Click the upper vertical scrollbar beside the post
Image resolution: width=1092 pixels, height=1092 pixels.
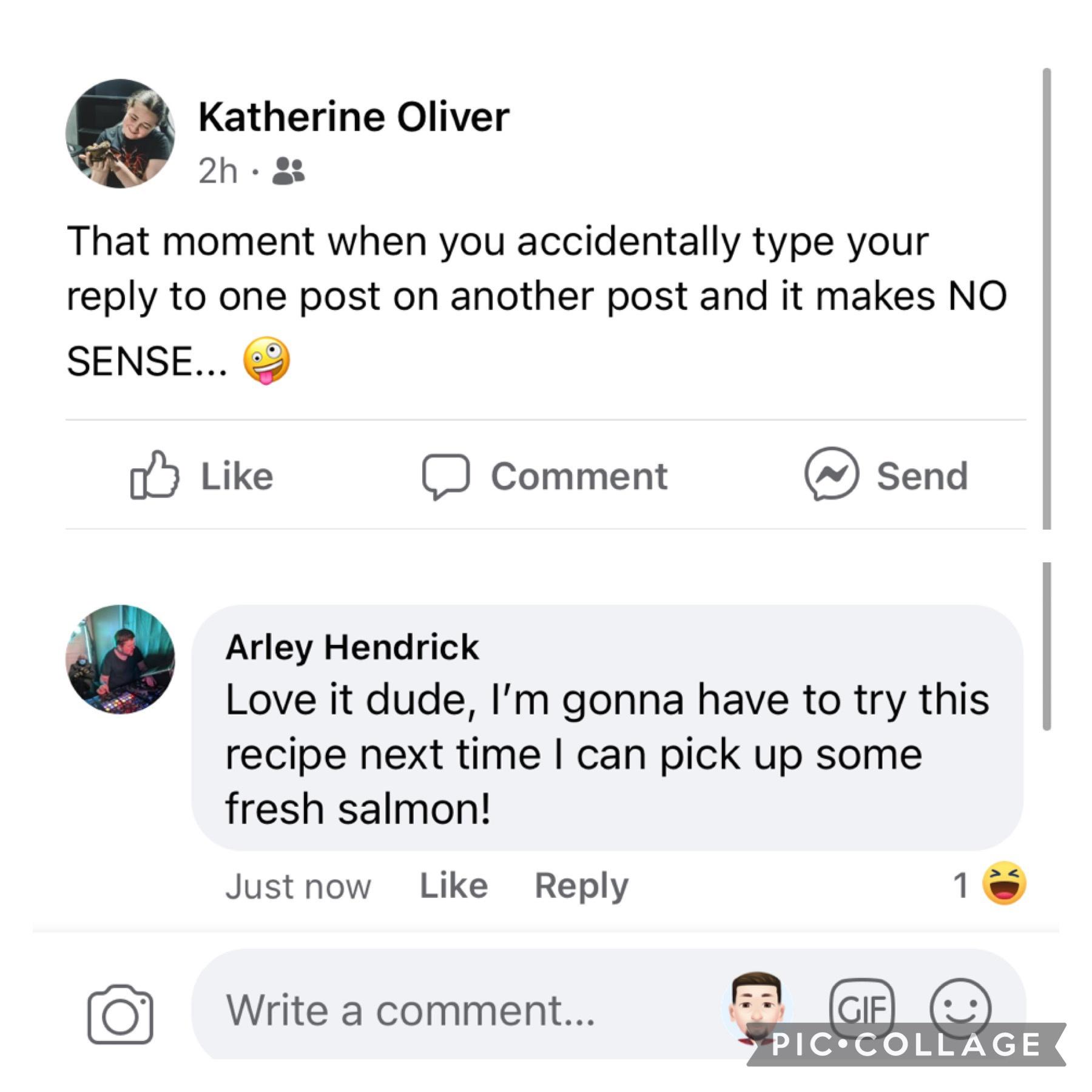(1046, 297)
